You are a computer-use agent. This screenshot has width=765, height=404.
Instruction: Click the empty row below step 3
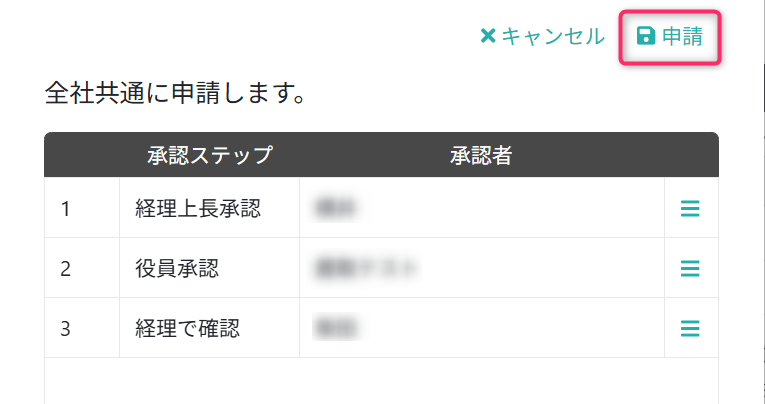(381, 381)
